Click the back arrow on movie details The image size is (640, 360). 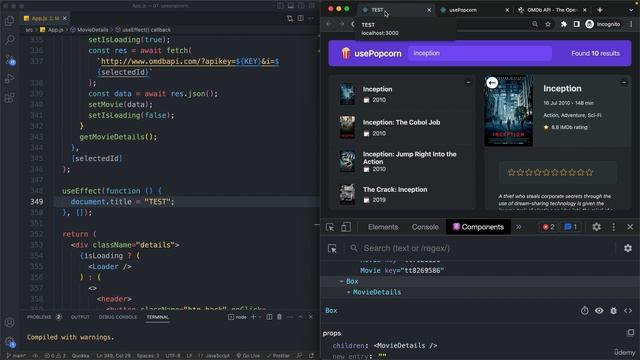(492, 83)
